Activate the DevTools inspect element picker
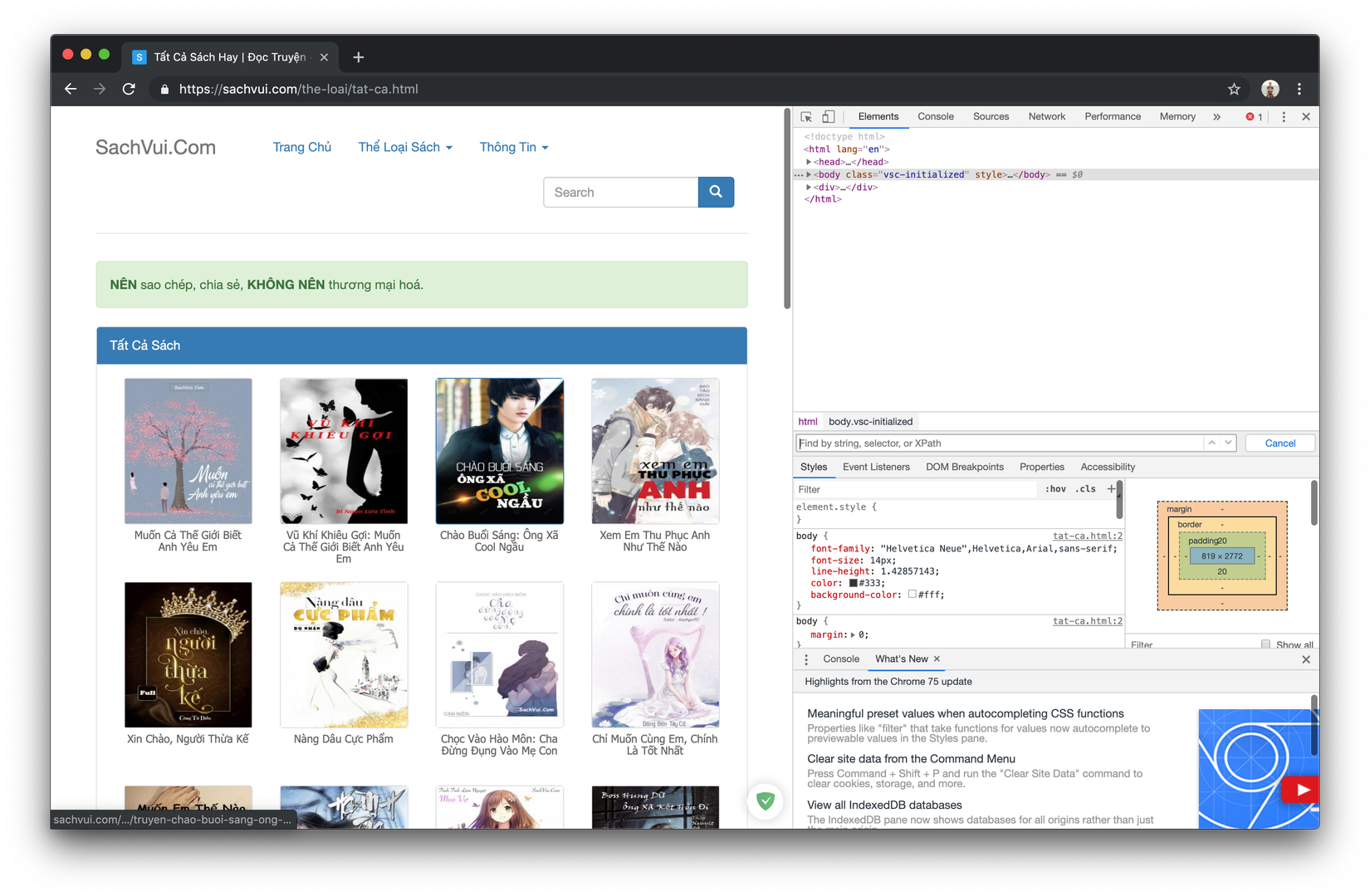This screenshot has height=896, width=1370. 806,117
